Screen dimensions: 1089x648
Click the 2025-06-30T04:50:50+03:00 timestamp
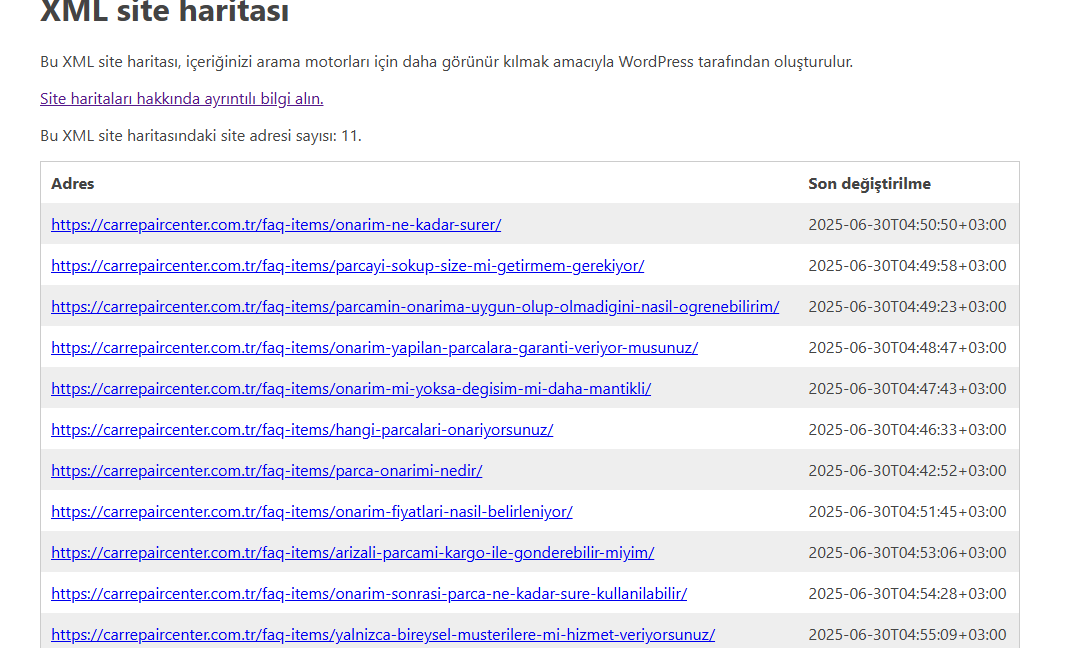[x=907, y=225]
